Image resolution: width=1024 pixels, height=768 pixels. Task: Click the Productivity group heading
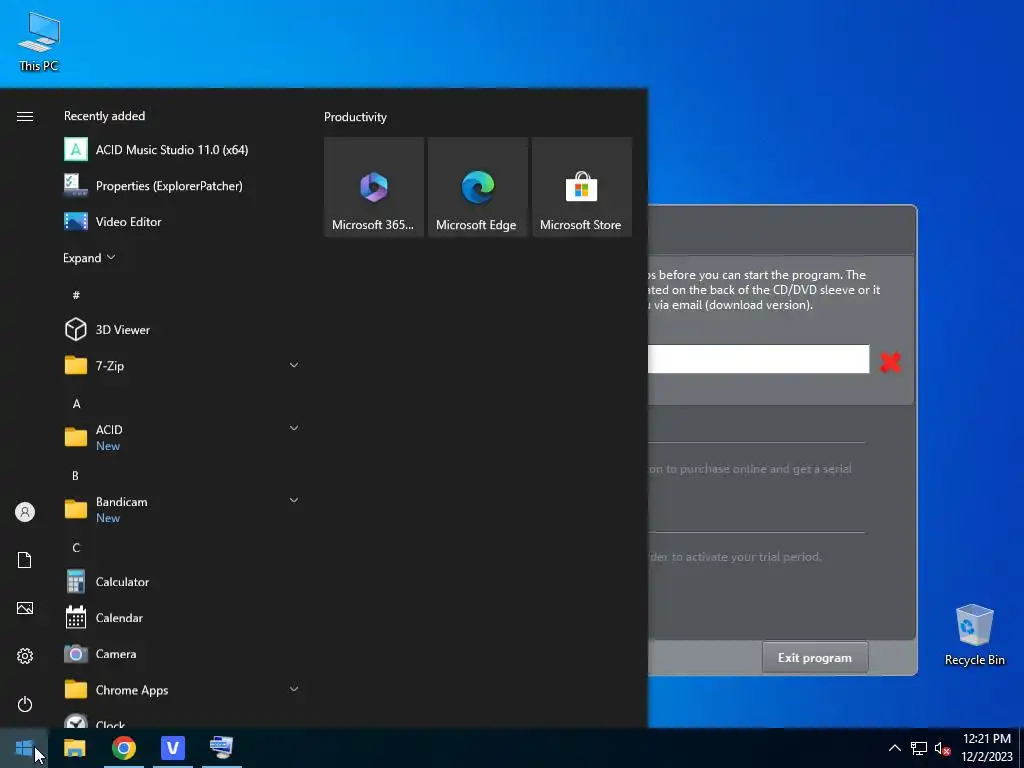[x=355, y=117]
